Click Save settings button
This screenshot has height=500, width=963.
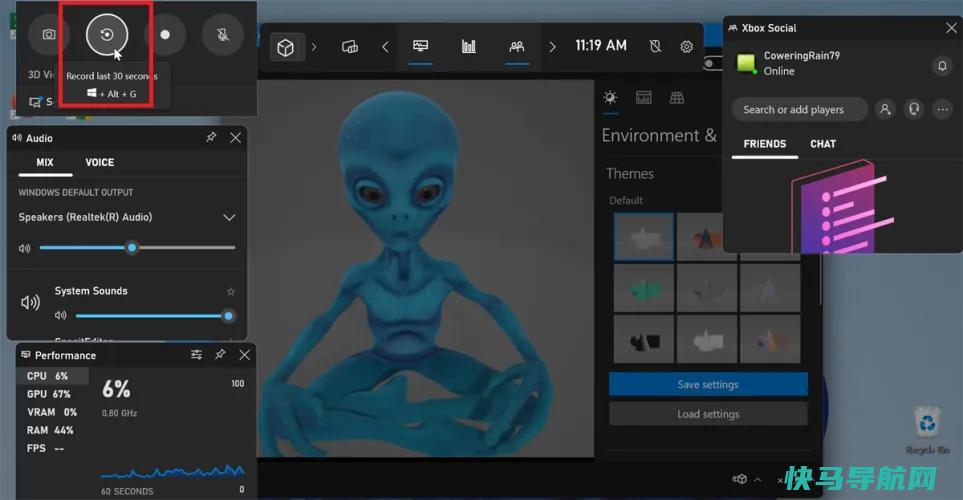coord(708,384)
